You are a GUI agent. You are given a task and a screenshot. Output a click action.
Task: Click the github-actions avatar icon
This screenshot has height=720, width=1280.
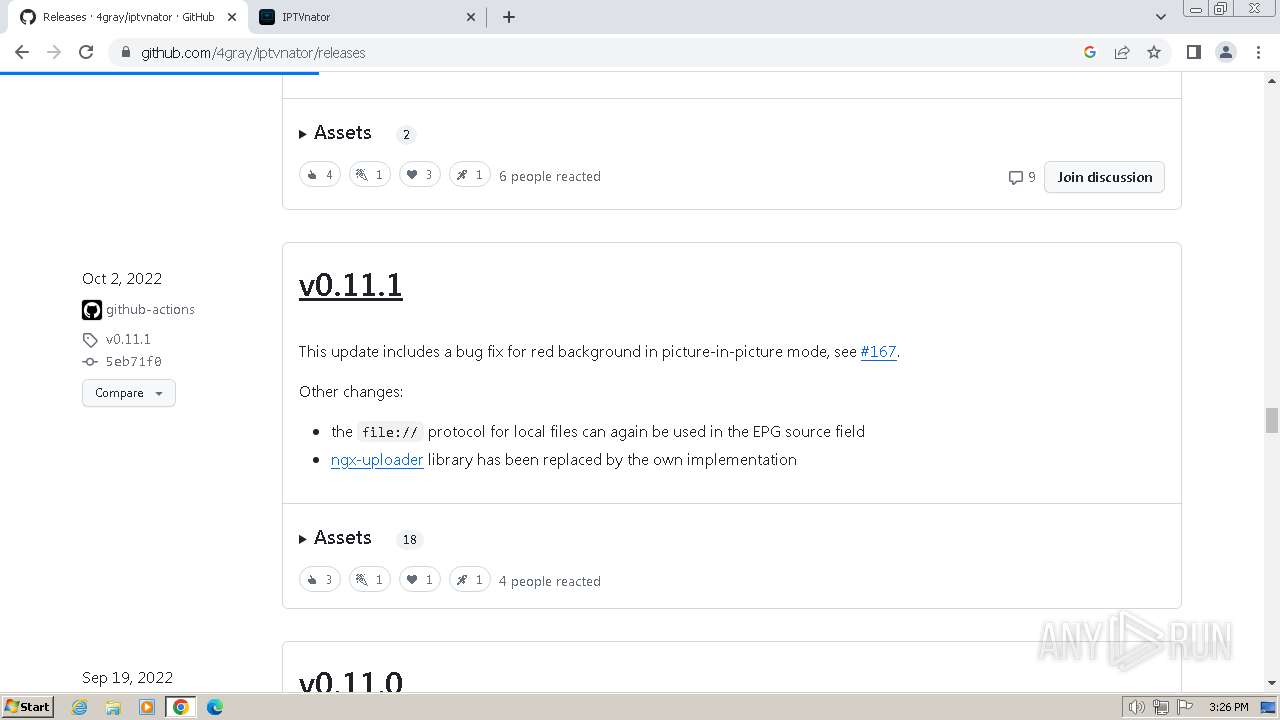point(92,310)
